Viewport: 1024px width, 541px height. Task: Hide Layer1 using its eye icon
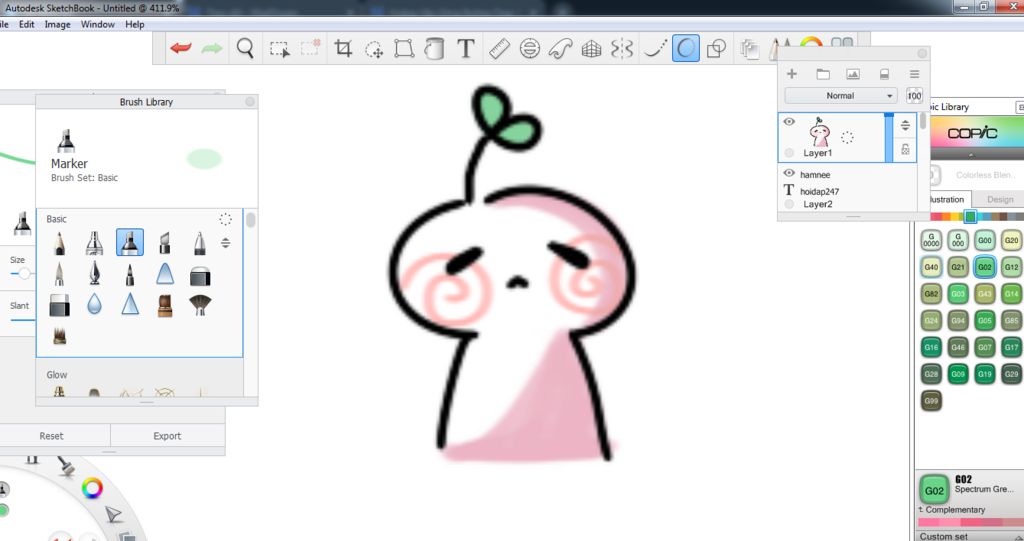(x=789, y=122)
